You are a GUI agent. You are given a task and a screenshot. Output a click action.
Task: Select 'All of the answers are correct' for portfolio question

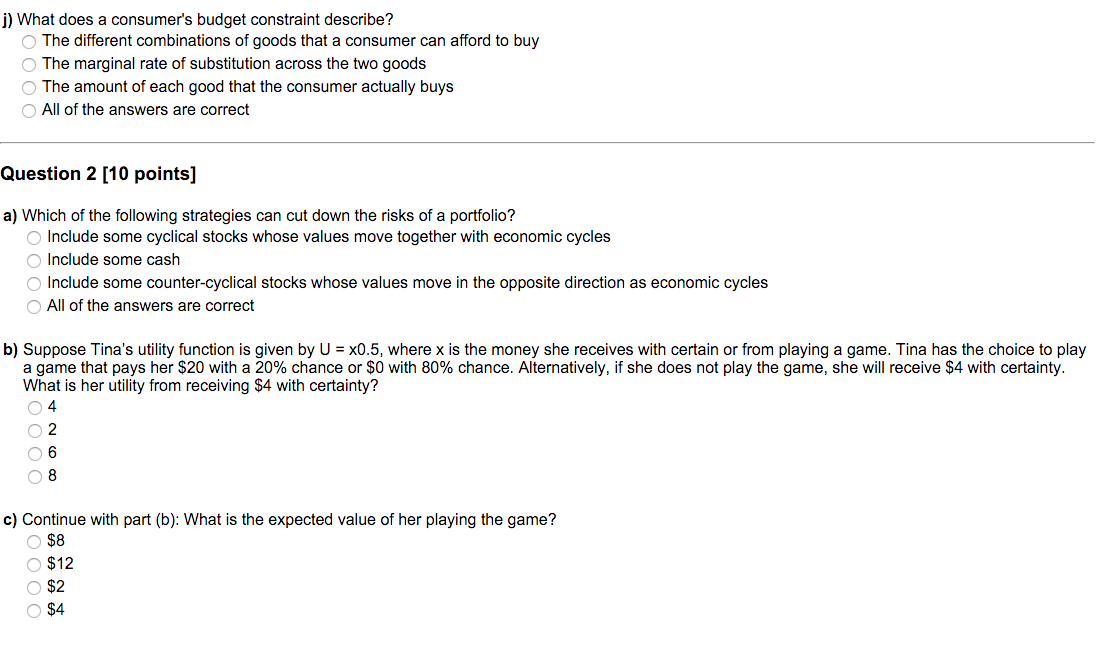(34, 307)
